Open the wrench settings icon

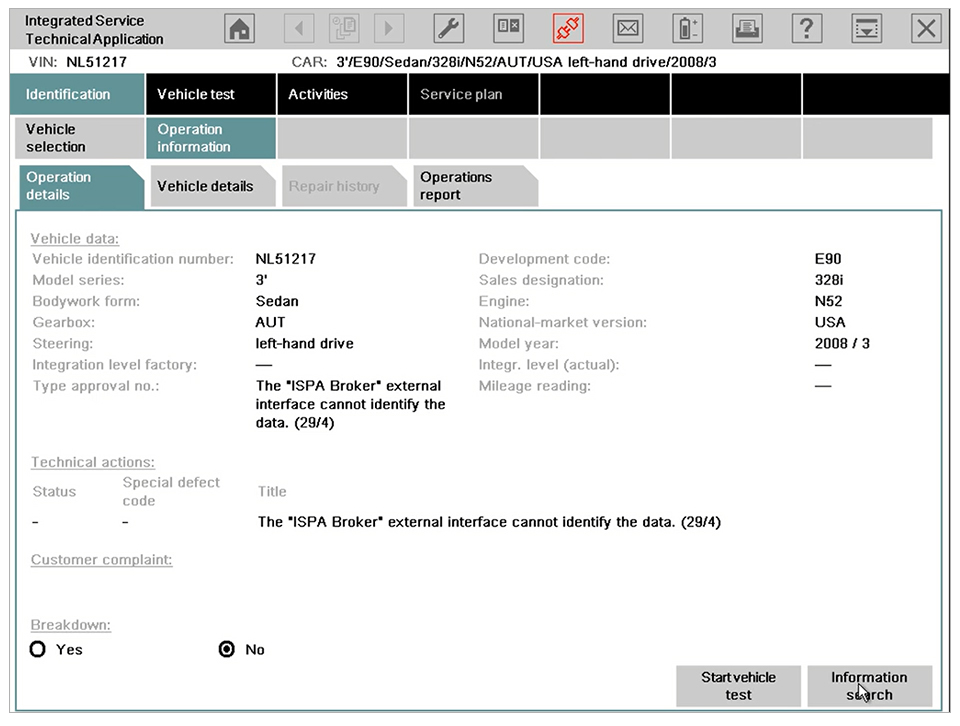click(450, 29)
